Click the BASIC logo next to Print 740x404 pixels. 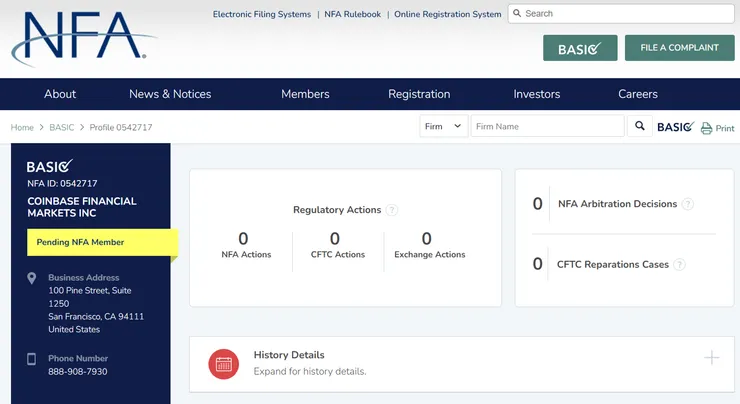(675, 127)
